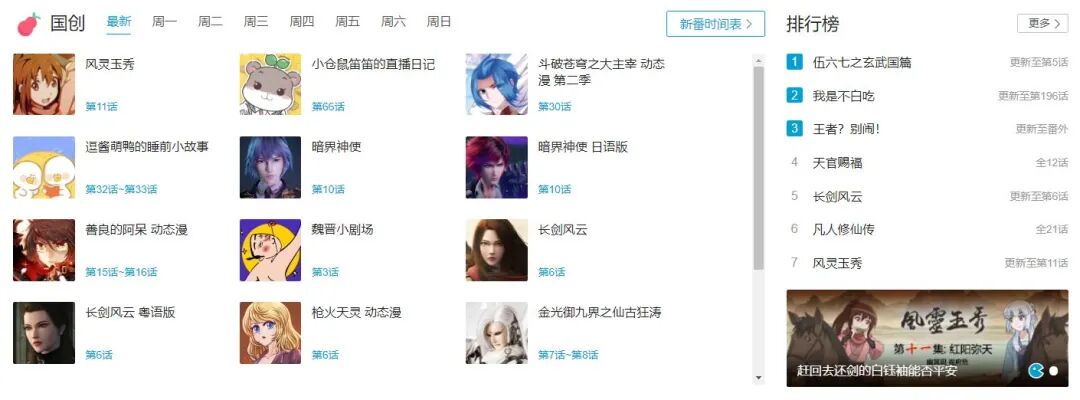Open the 风灵玉秀 cover thumbnail
Viewport: 1080px width, 400px height.
pyautogui.click(x=44, y=84)
